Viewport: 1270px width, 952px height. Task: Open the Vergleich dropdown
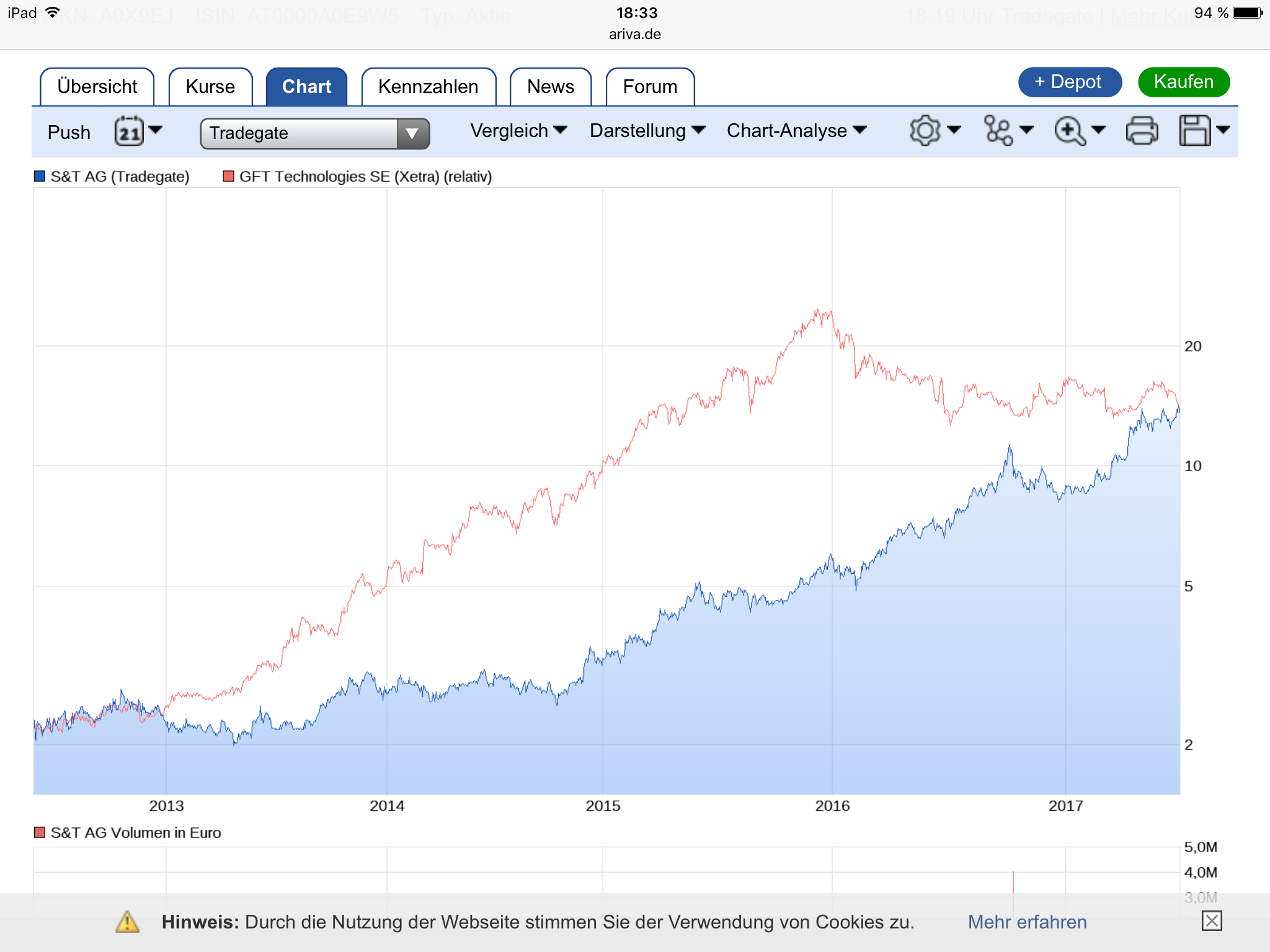[x=520, y=131]
